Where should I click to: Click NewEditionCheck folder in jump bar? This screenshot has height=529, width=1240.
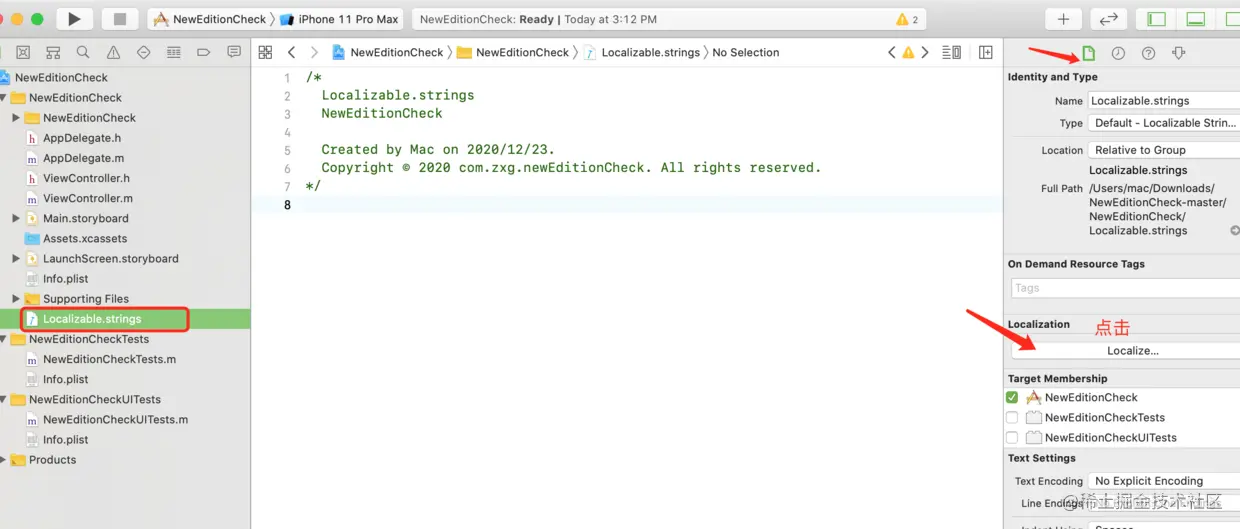(514, 52)
